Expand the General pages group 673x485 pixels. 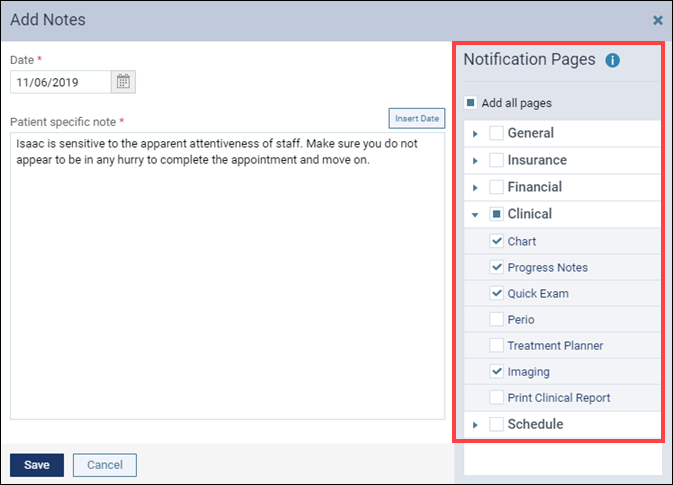pyautogui.click(x=475, y=134)
